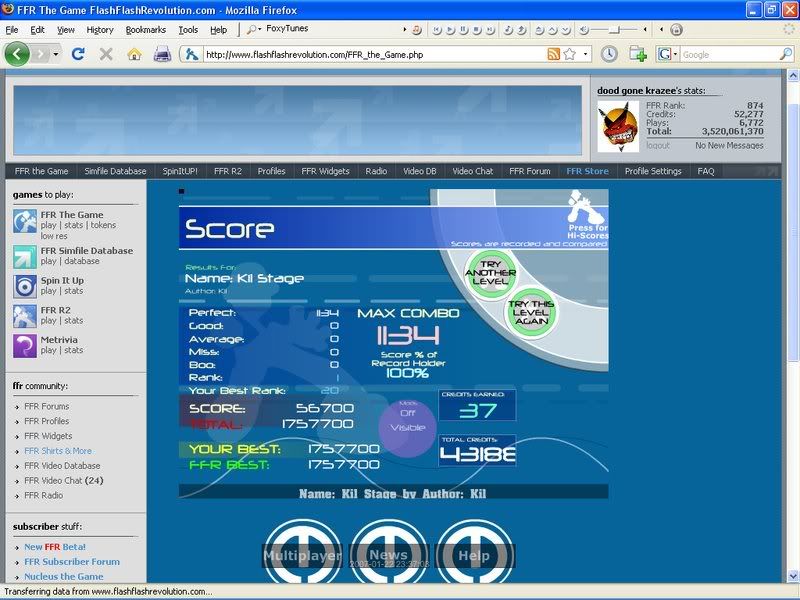This screenshot has width=800, height=600.
Task: Open the FFR Forums community link
Action: pos(47,407)
